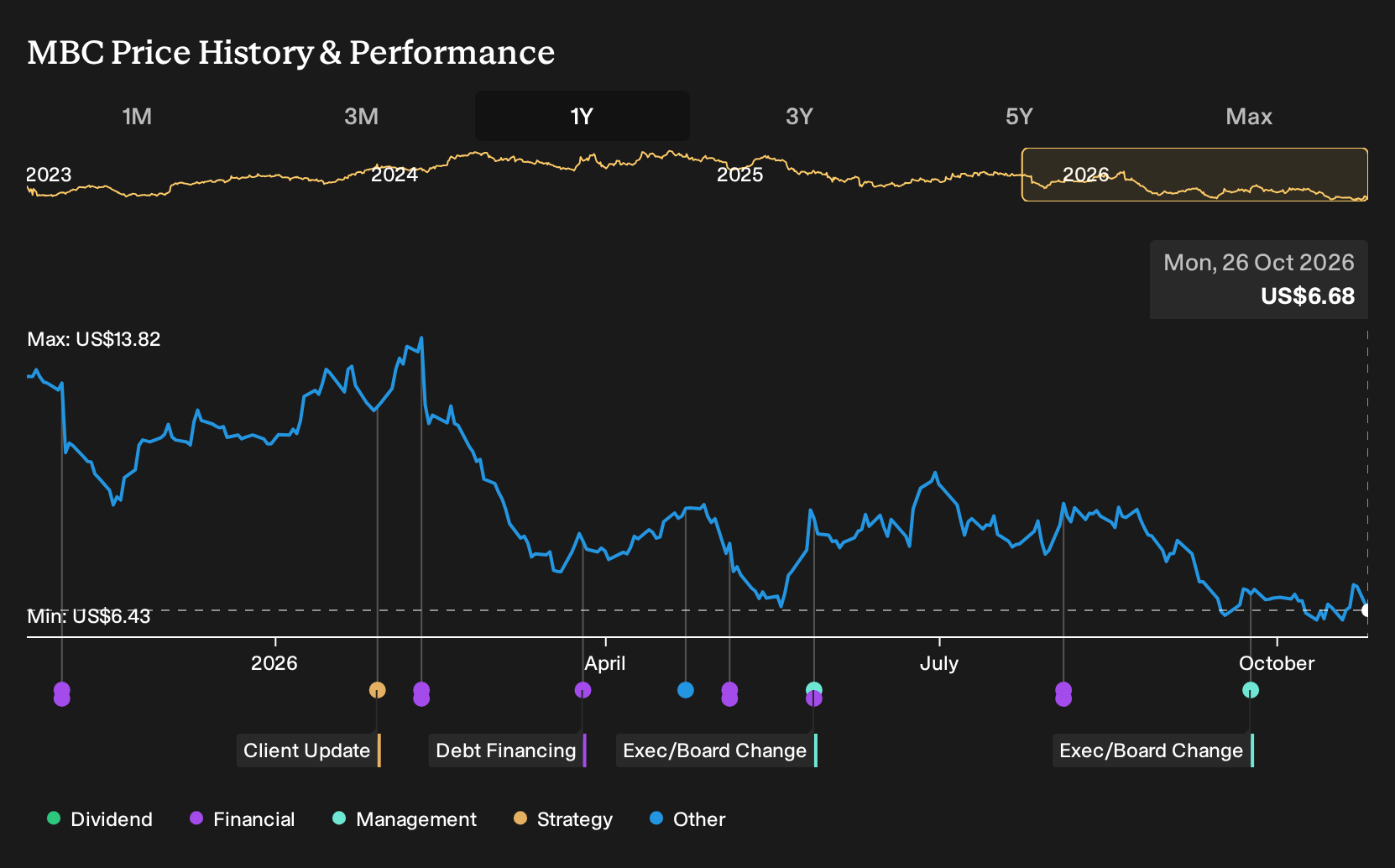Click the stacked purple markers after blue marker

click(729, 694)
